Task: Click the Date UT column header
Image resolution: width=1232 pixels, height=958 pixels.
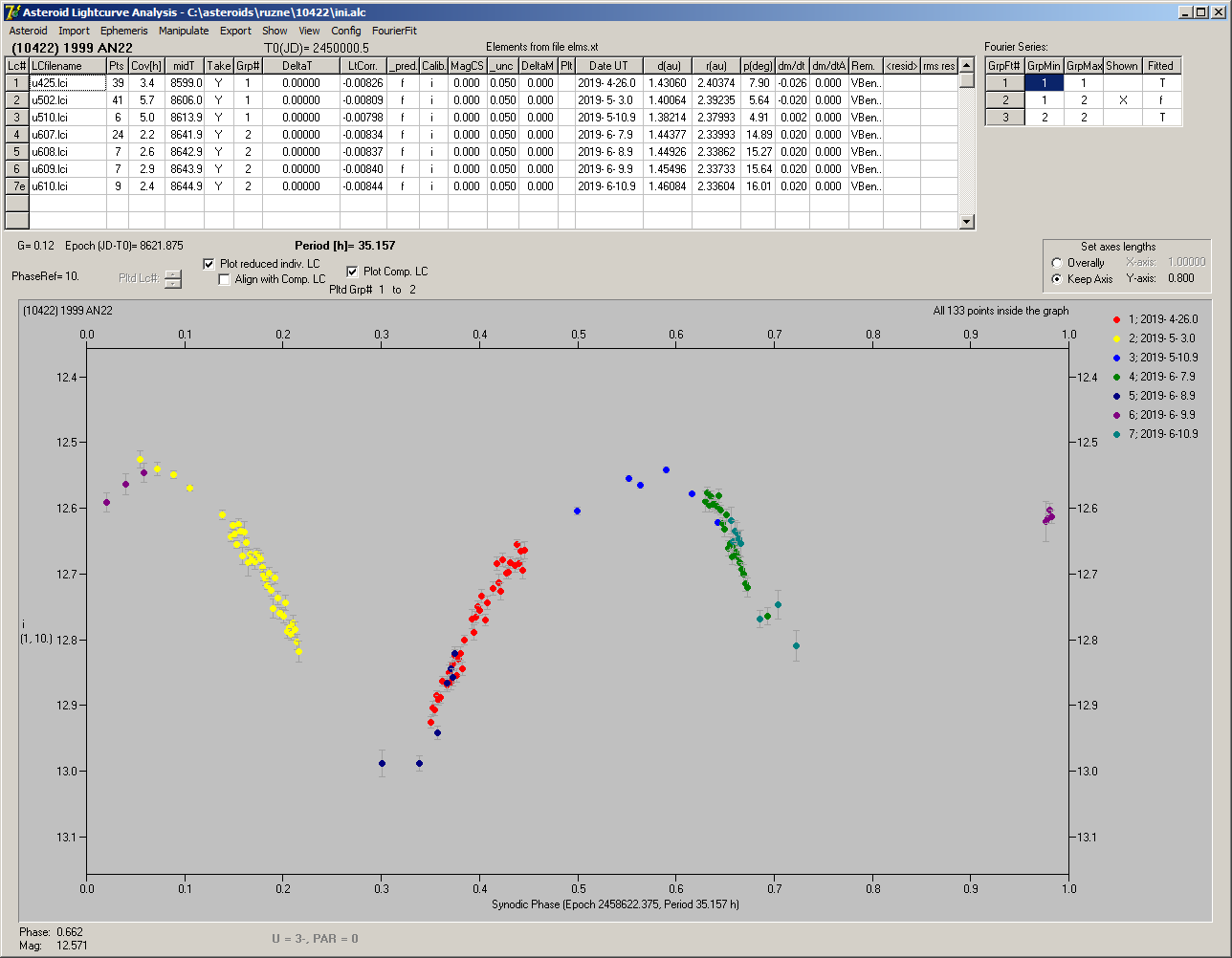Action: point(609,66)
